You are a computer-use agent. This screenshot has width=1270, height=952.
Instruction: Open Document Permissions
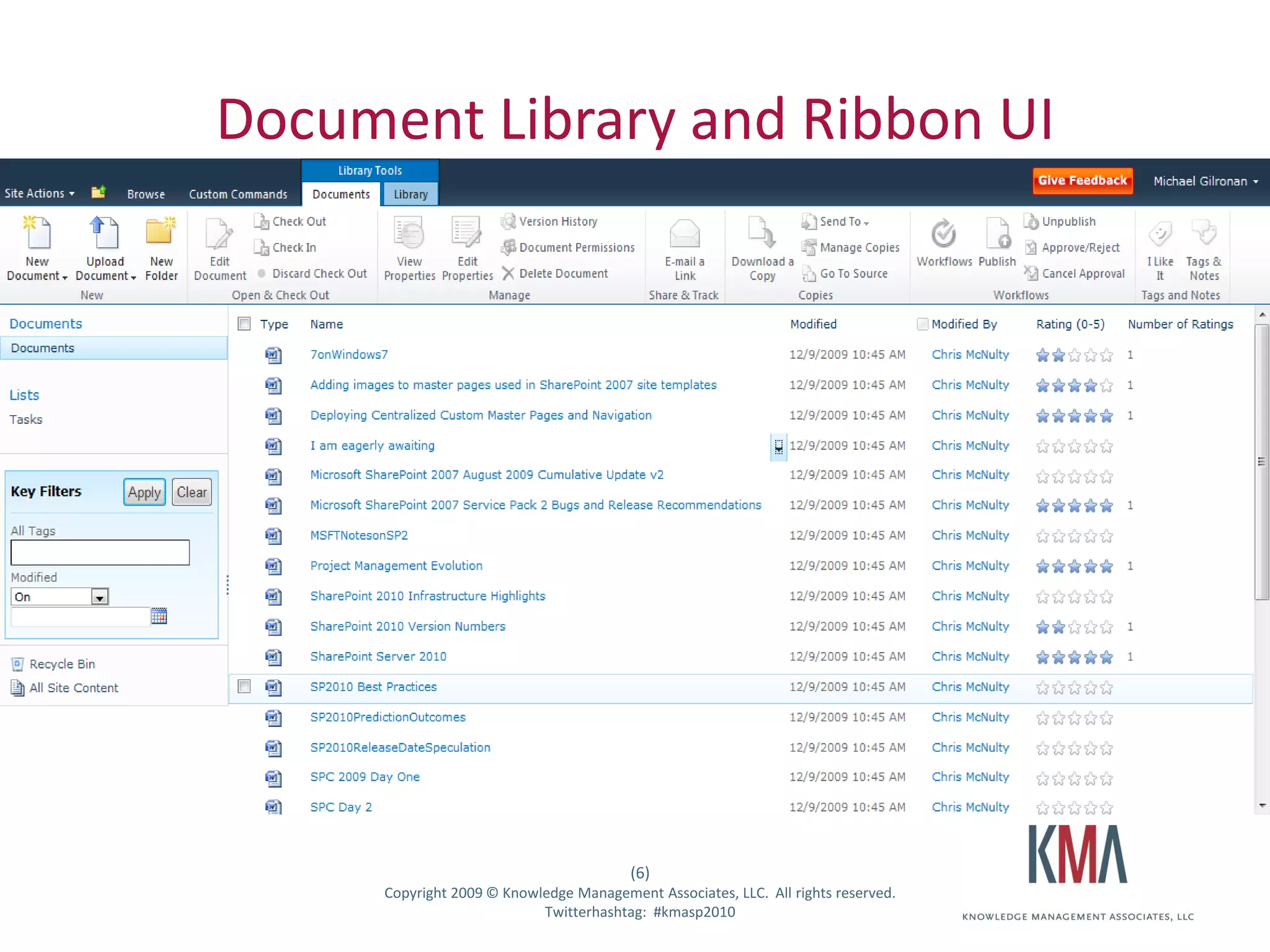pyautogui.click(x=568, y=247)
